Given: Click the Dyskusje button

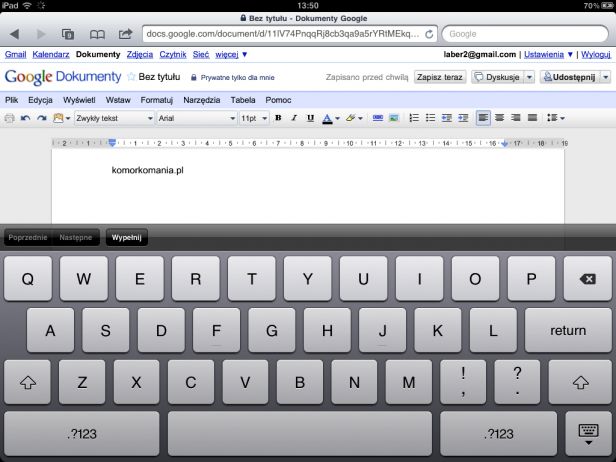Looking at the screenshot, I should pyautogui.click(x=498, y=77).
